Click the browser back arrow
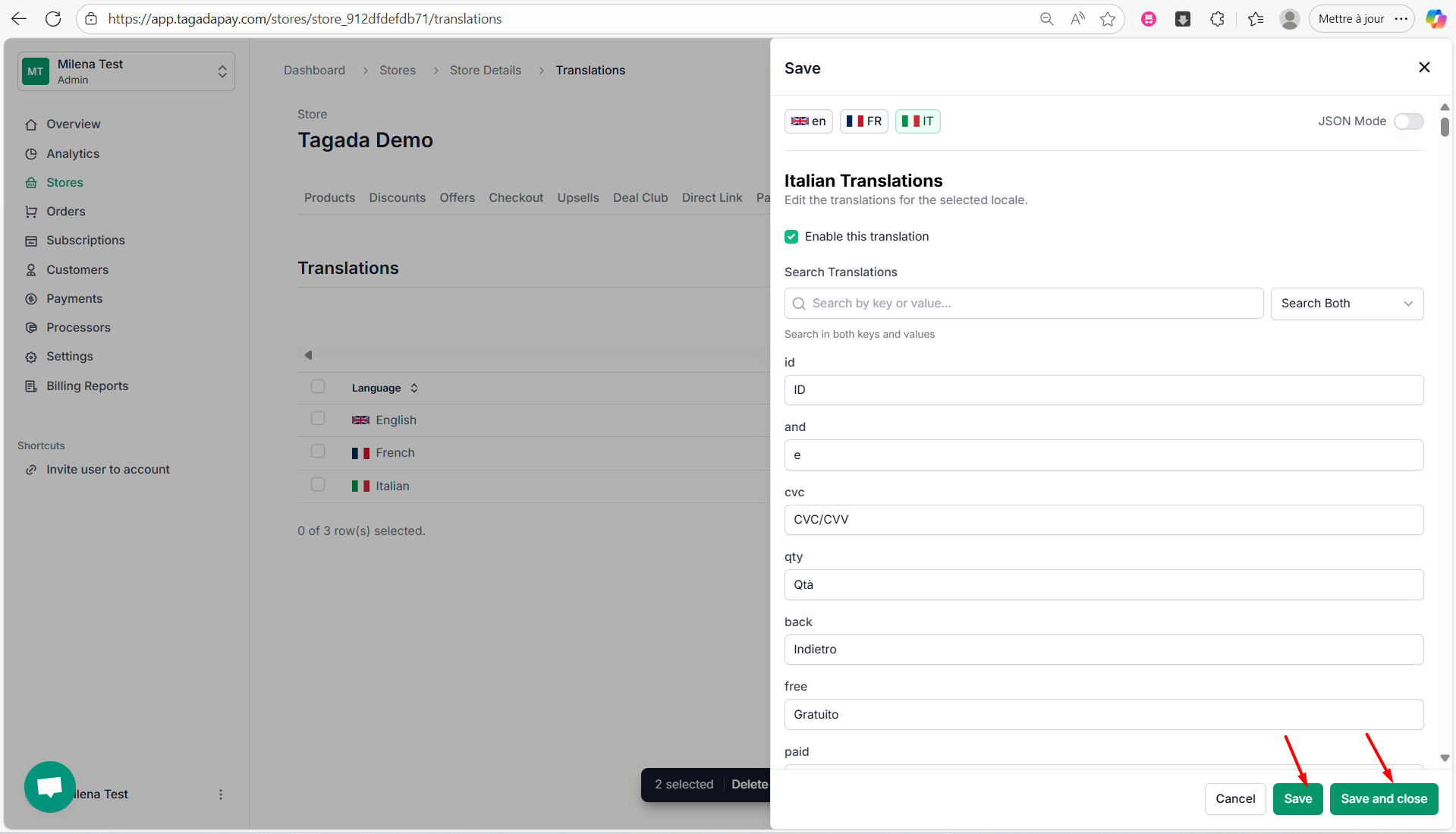Image resolution: width=1456 pixels, height=834 pixels. (x=19, y=19)
